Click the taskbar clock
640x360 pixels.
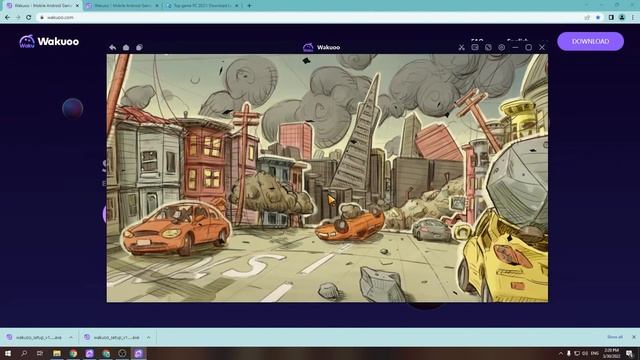pyautogui.click(x=611, y=353)
